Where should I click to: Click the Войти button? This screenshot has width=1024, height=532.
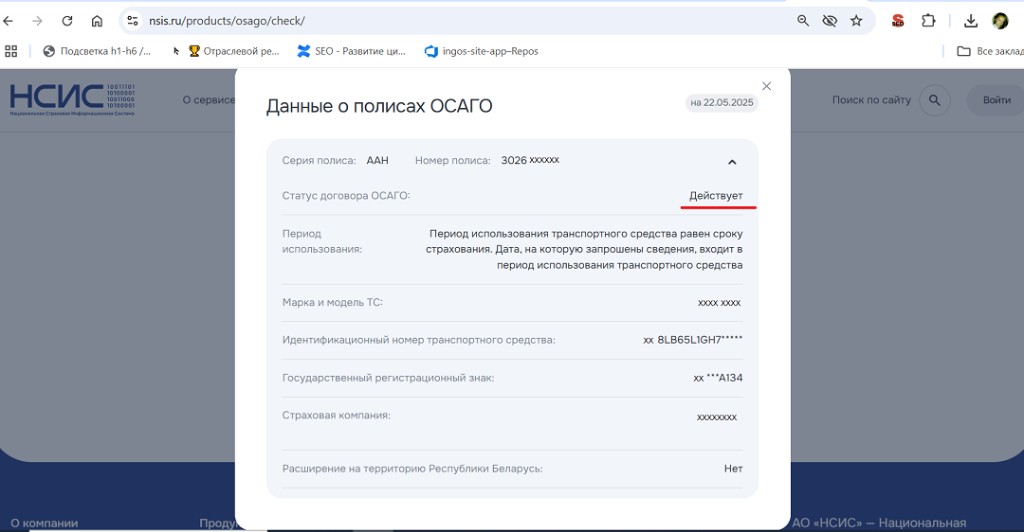[996, 100]
